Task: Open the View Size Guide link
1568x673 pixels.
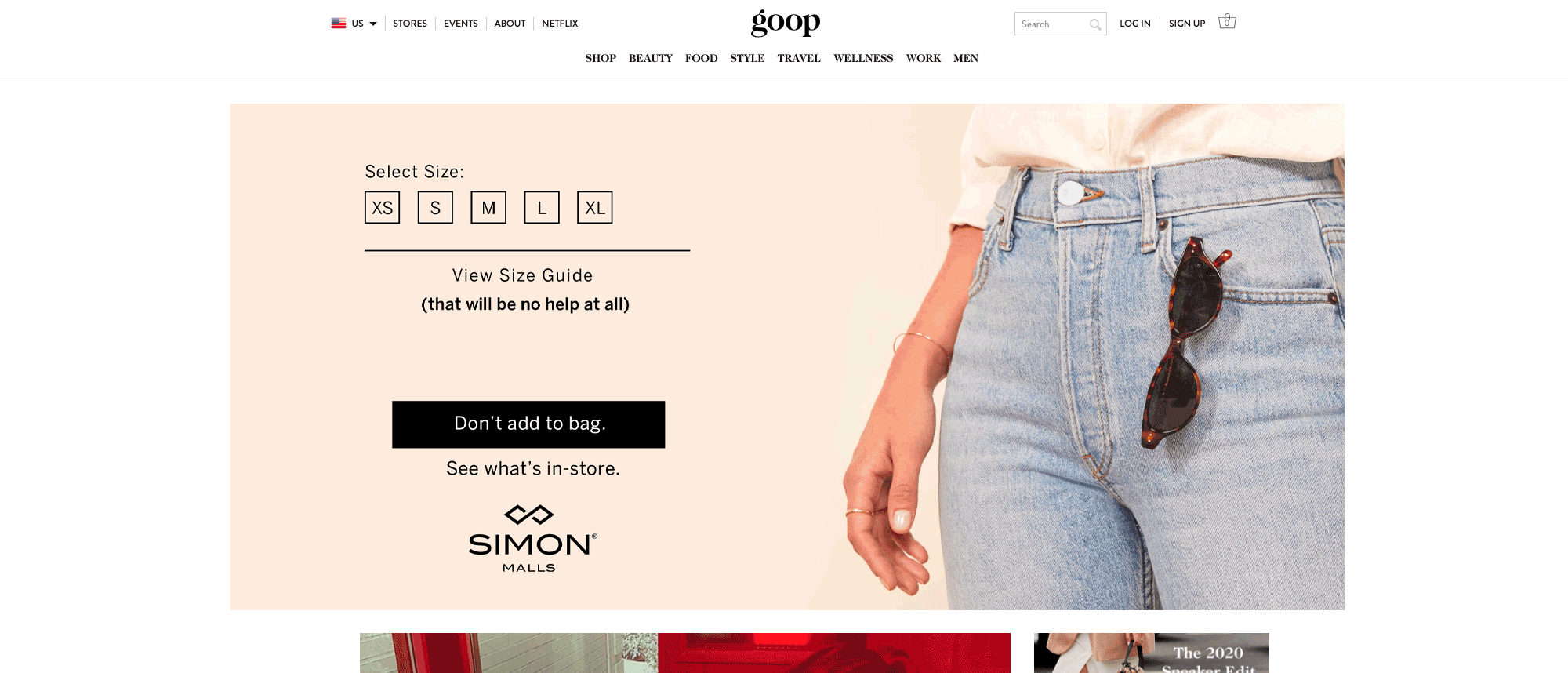Action: point(523,275)
